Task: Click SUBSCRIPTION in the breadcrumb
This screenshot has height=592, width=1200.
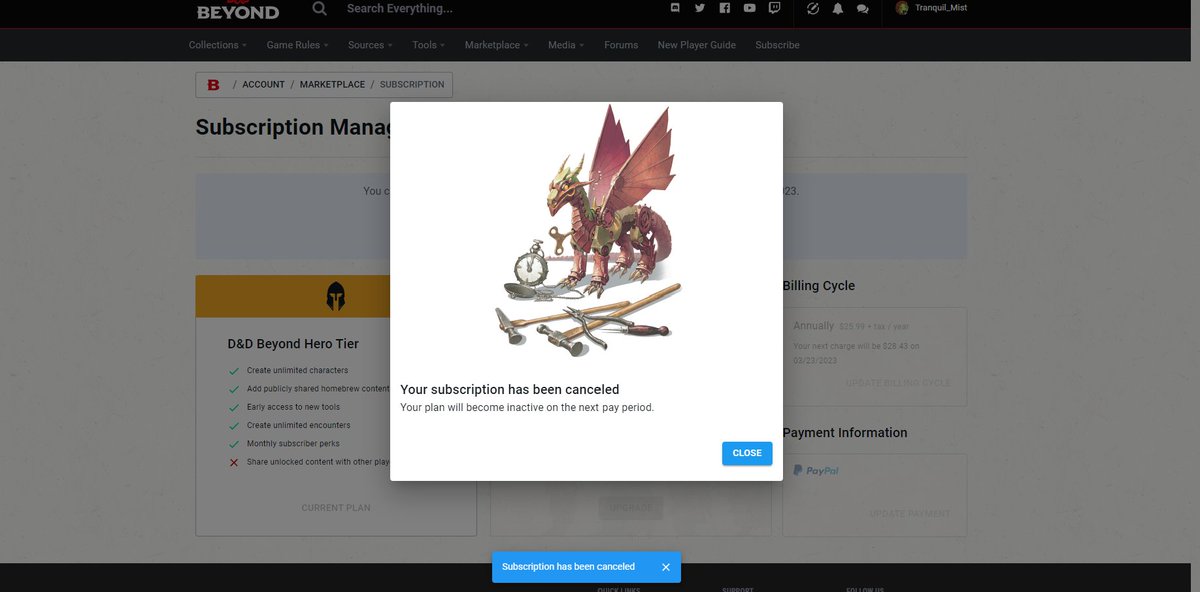Action: 412,85
